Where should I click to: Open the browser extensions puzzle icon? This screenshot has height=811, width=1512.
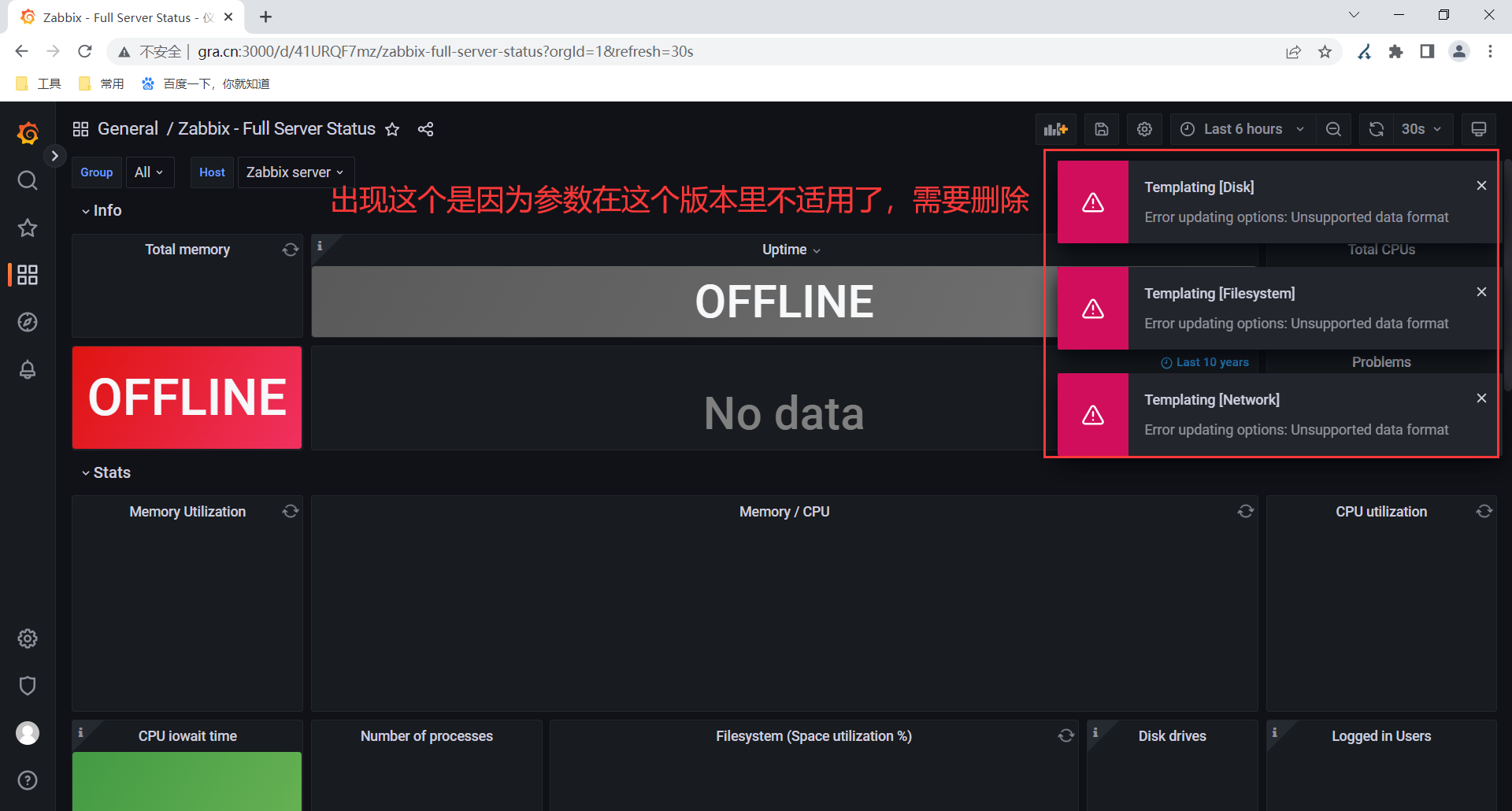pyautogui.click(x=1395, y=52)
